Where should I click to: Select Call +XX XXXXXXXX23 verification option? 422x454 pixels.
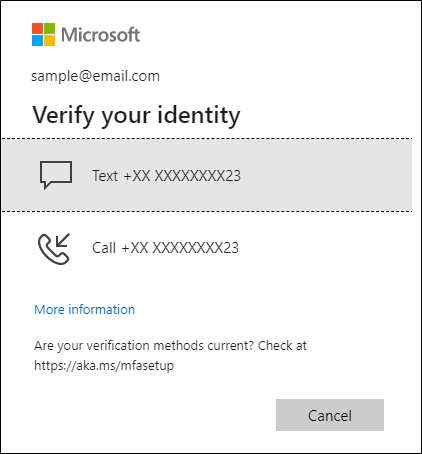click(x=207, y=248)
